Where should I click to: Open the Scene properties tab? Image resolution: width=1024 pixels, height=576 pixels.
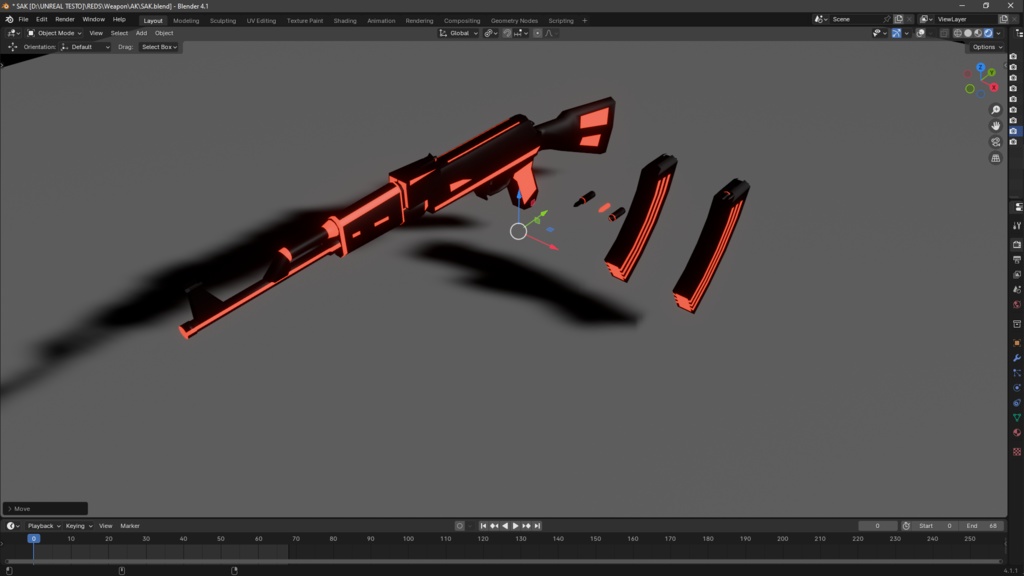1017,290
